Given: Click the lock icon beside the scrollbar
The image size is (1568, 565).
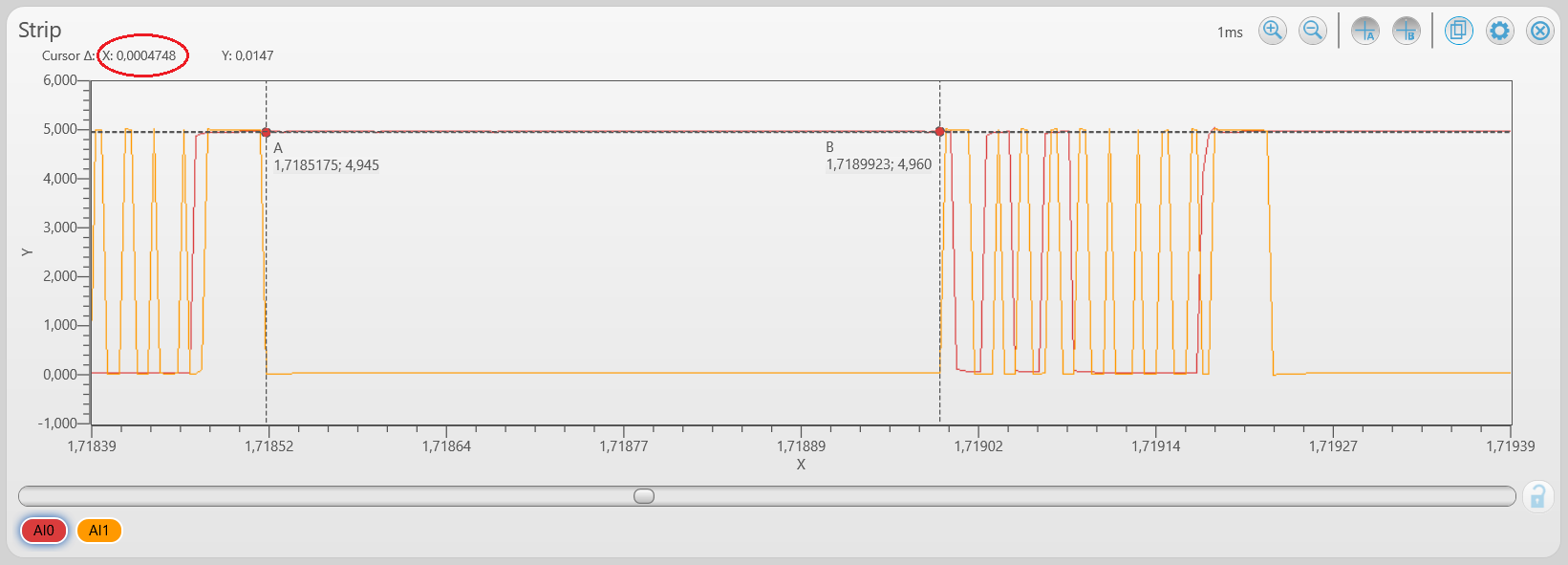Looking at the screenshot, I should click(1537, 496).
